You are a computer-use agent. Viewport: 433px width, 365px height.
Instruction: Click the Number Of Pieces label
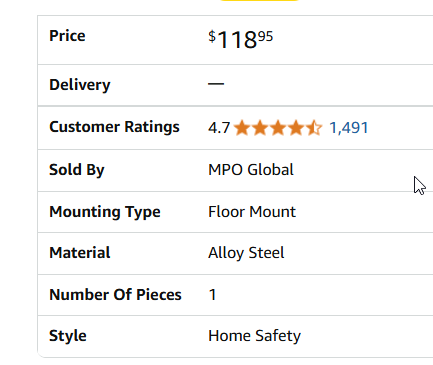(115, 295)
